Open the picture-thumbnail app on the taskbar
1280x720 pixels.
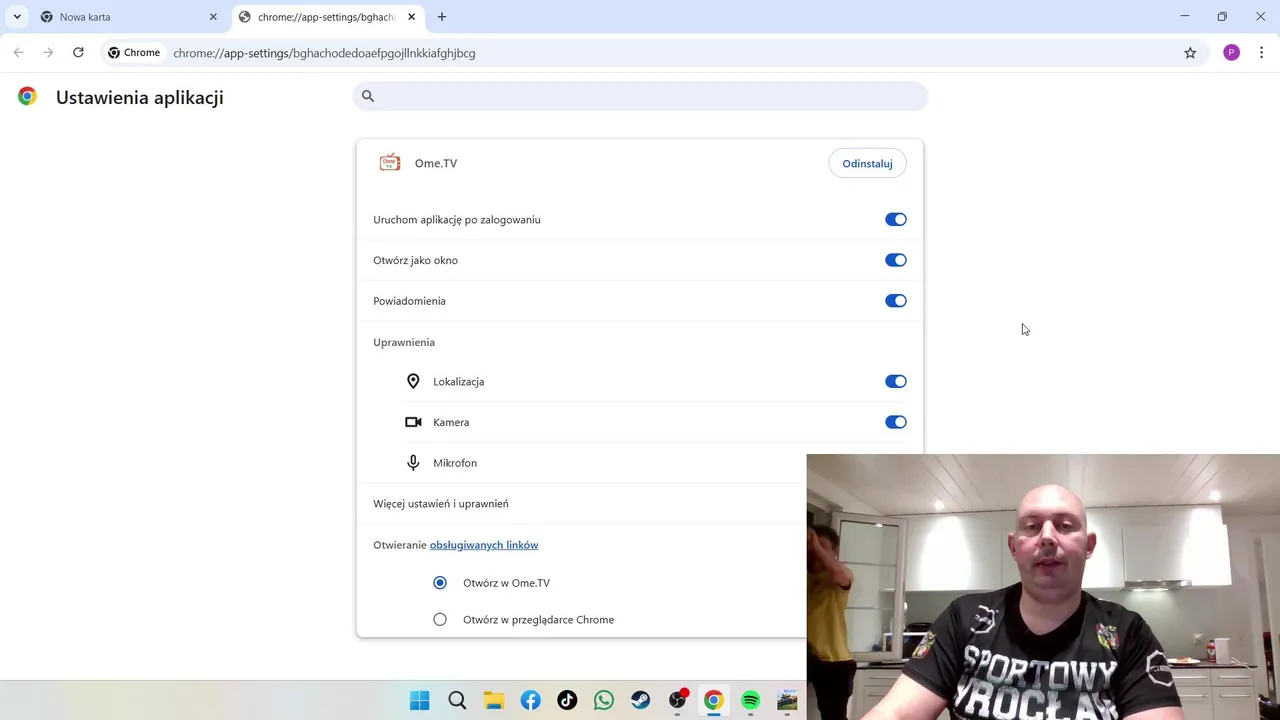click(x=787, y=701)
